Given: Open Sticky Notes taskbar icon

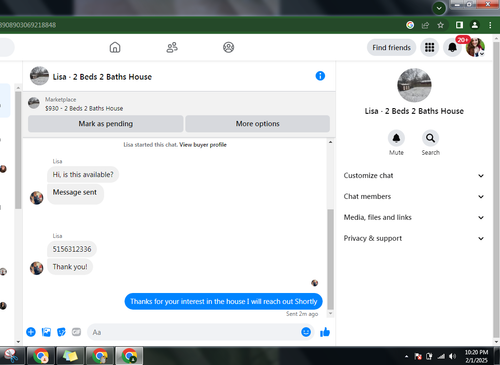Looking at the screenshot, I should coord(70,356).
